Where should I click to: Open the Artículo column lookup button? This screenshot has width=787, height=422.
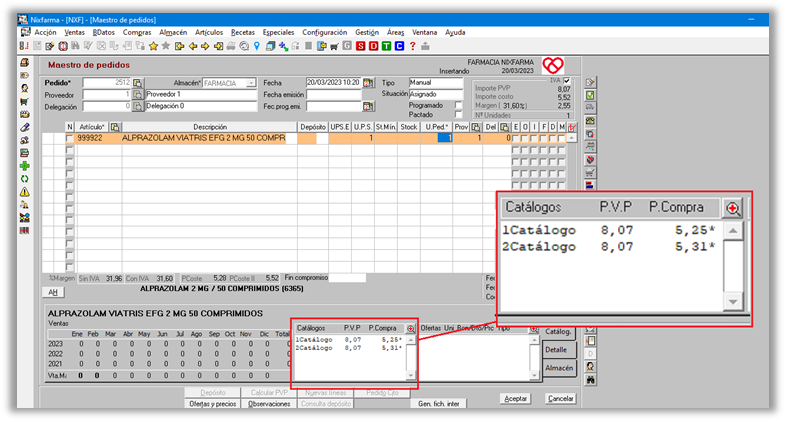pos(115,127)
